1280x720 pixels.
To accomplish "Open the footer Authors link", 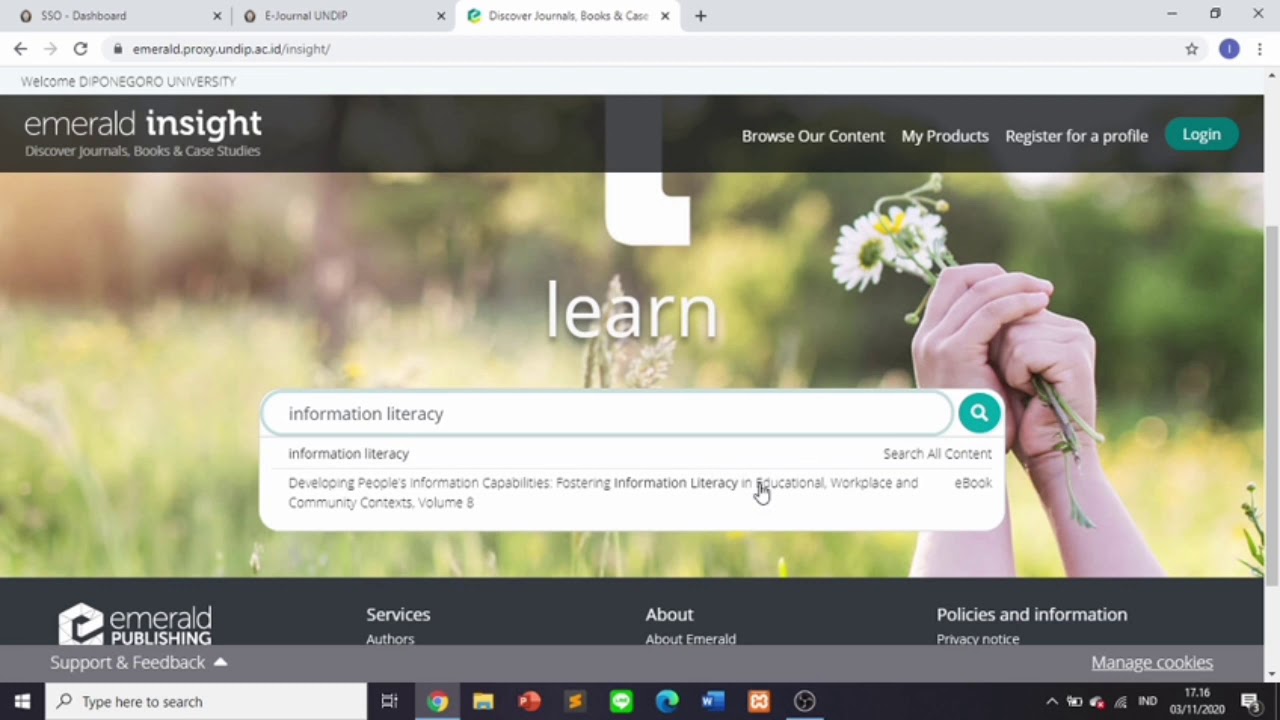I will (390, 639).
